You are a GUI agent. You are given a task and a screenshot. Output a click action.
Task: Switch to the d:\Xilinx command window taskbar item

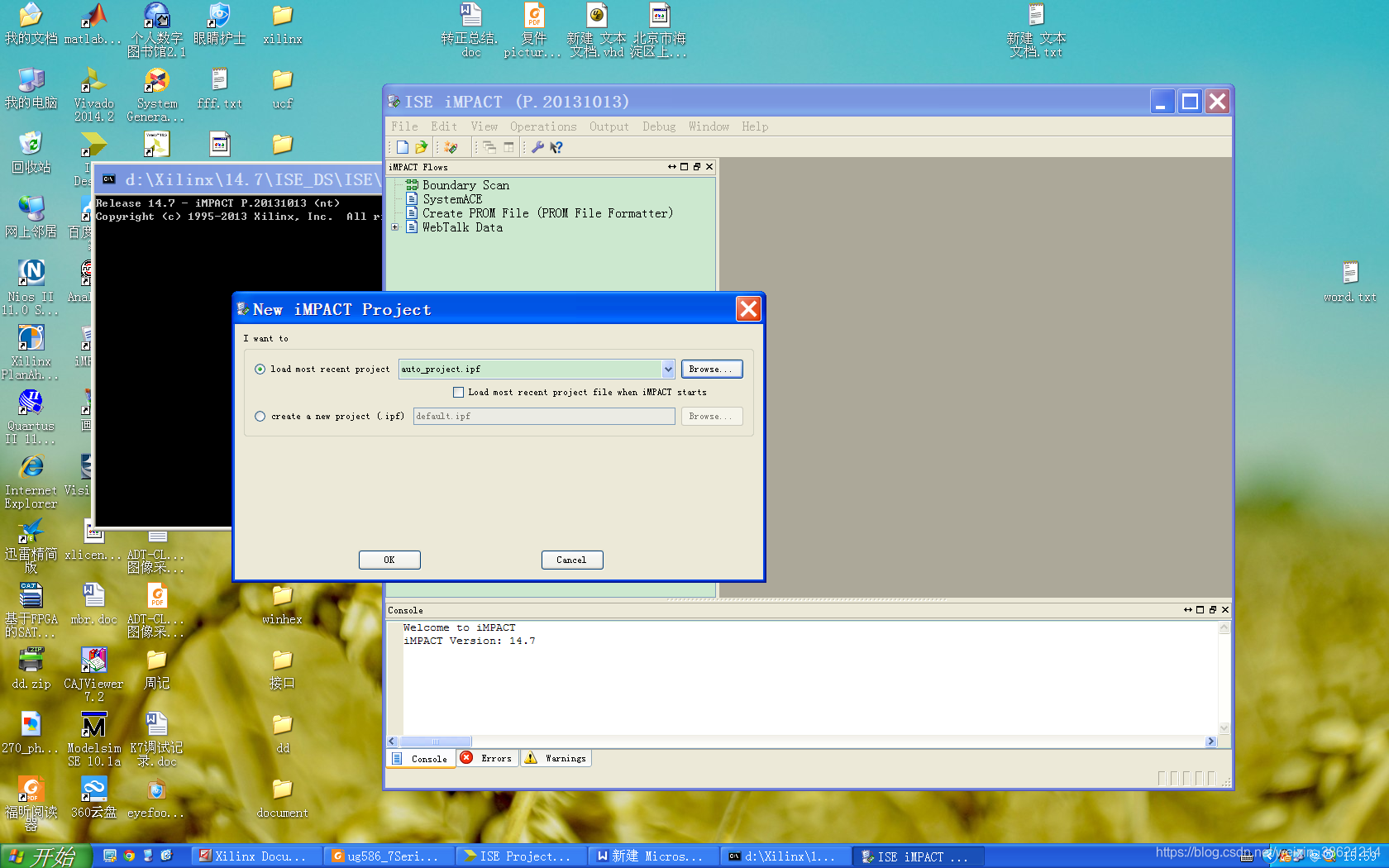point(785,856)
